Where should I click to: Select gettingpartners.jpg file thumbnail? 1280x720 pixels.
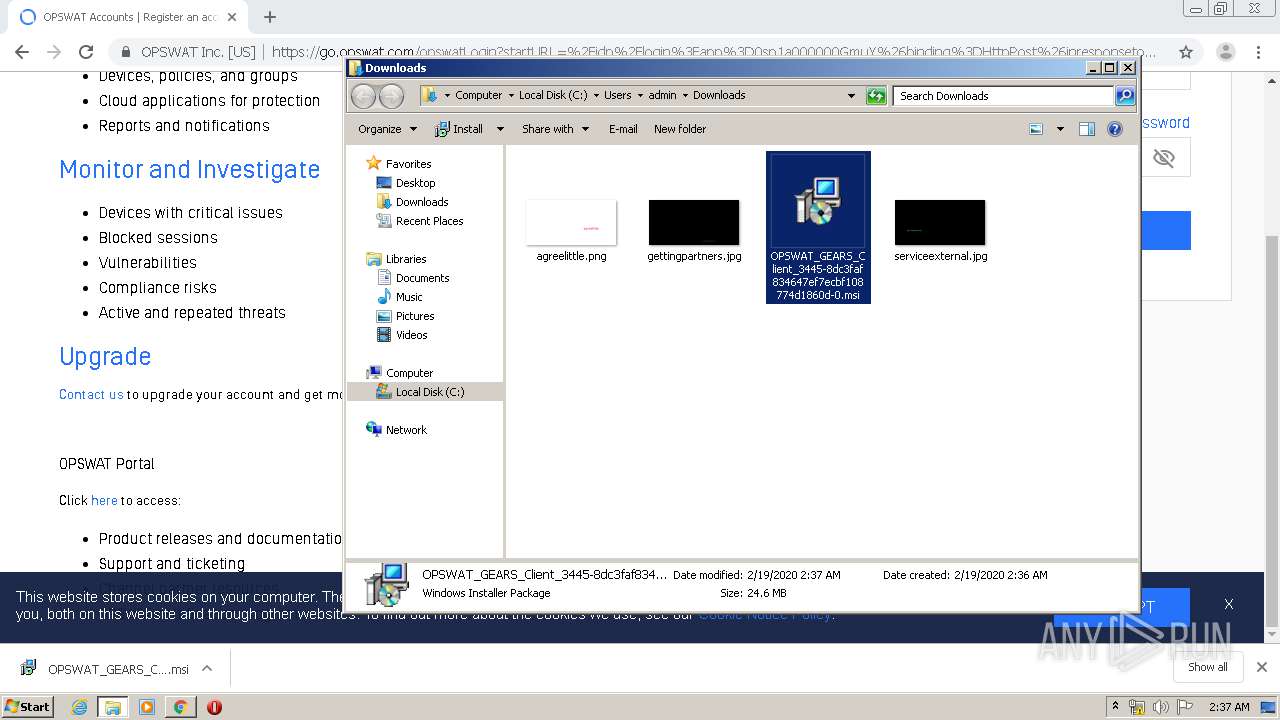click(694, 223)
